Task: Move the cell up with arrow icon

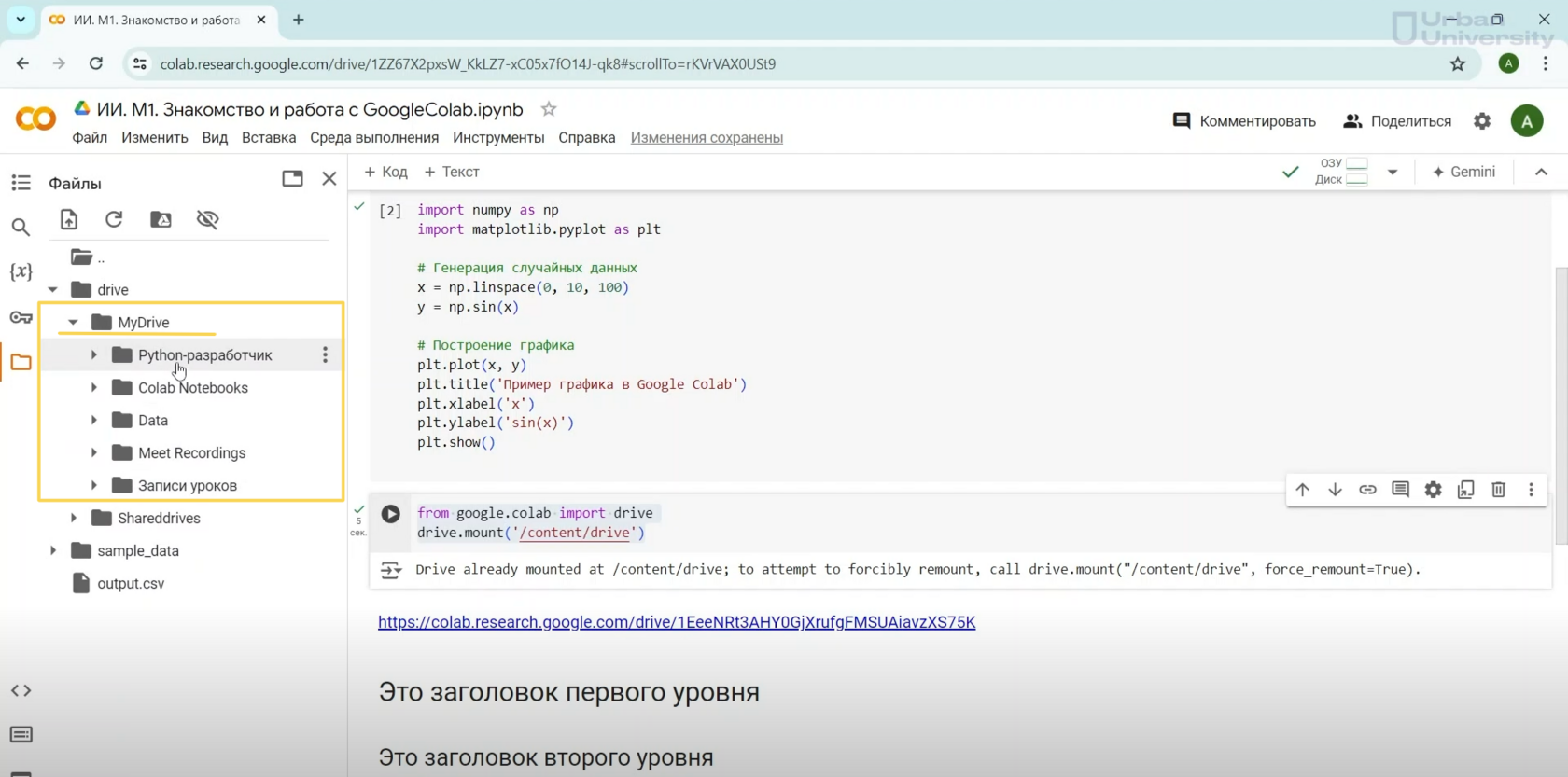Action: coord(1302,490)
